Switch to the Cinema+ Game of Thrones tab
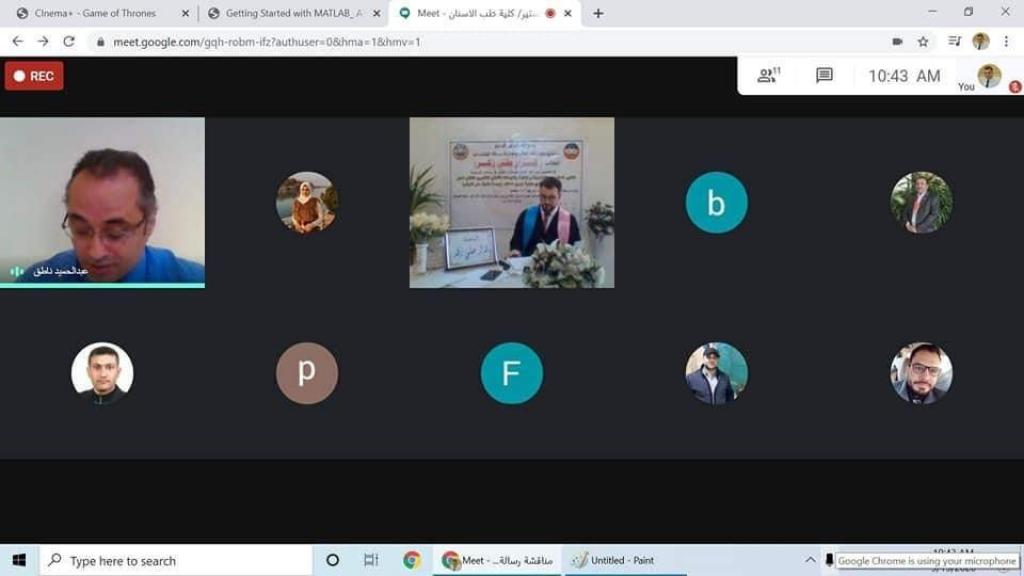The height and width of the screenshot is (576, 1024). (x=95, y=14)
